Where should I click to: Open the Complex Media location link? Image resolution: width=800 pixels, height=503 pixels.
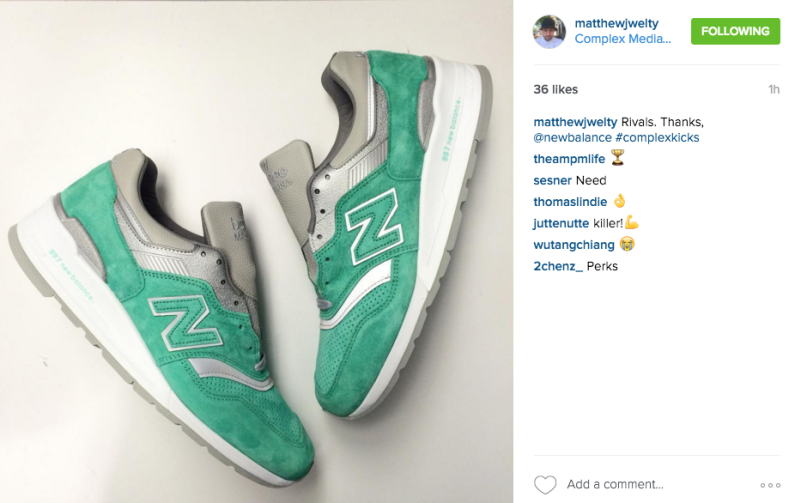[622, 39]
